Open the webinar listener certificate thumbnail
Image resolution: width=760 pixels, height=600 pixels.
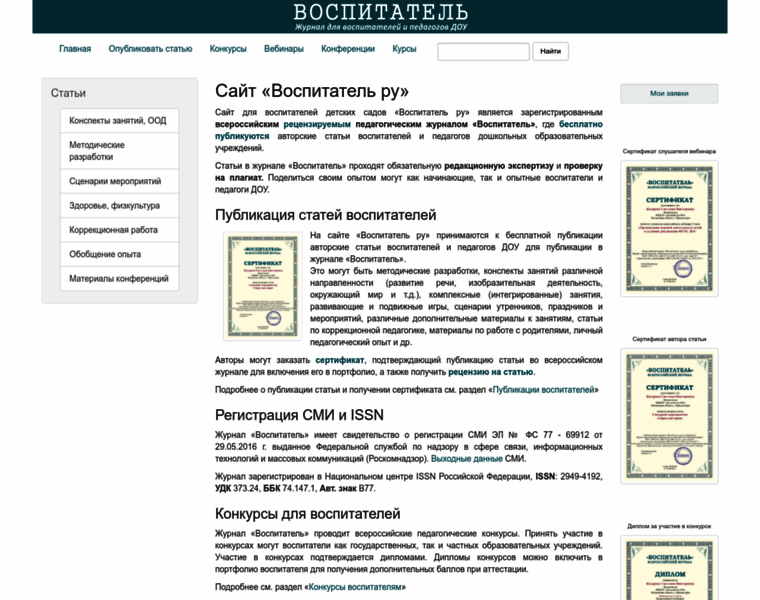click(x=669, y=229)
